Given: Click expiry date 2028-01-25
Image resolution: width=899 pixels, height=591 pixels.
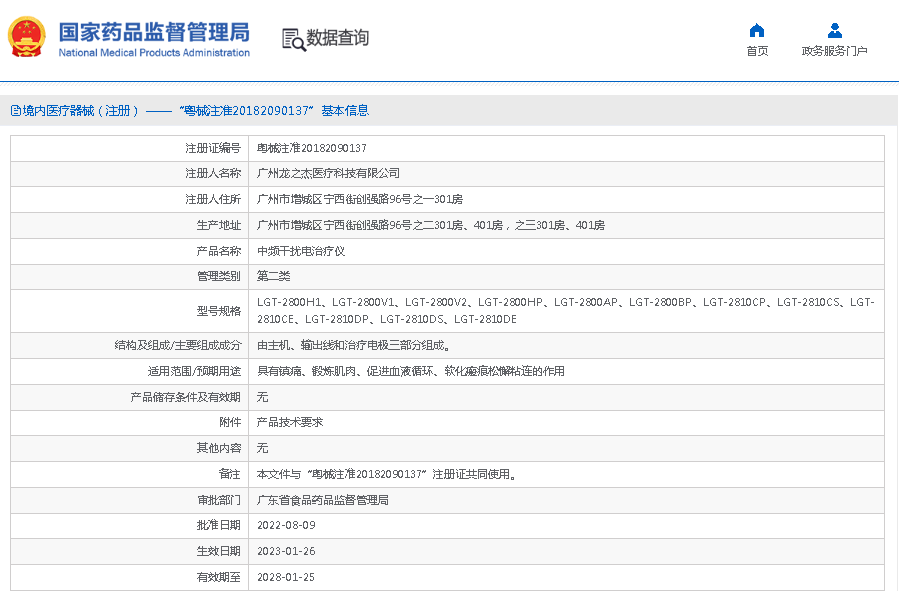Looking at the screenshot, I should tap(287, 577).
